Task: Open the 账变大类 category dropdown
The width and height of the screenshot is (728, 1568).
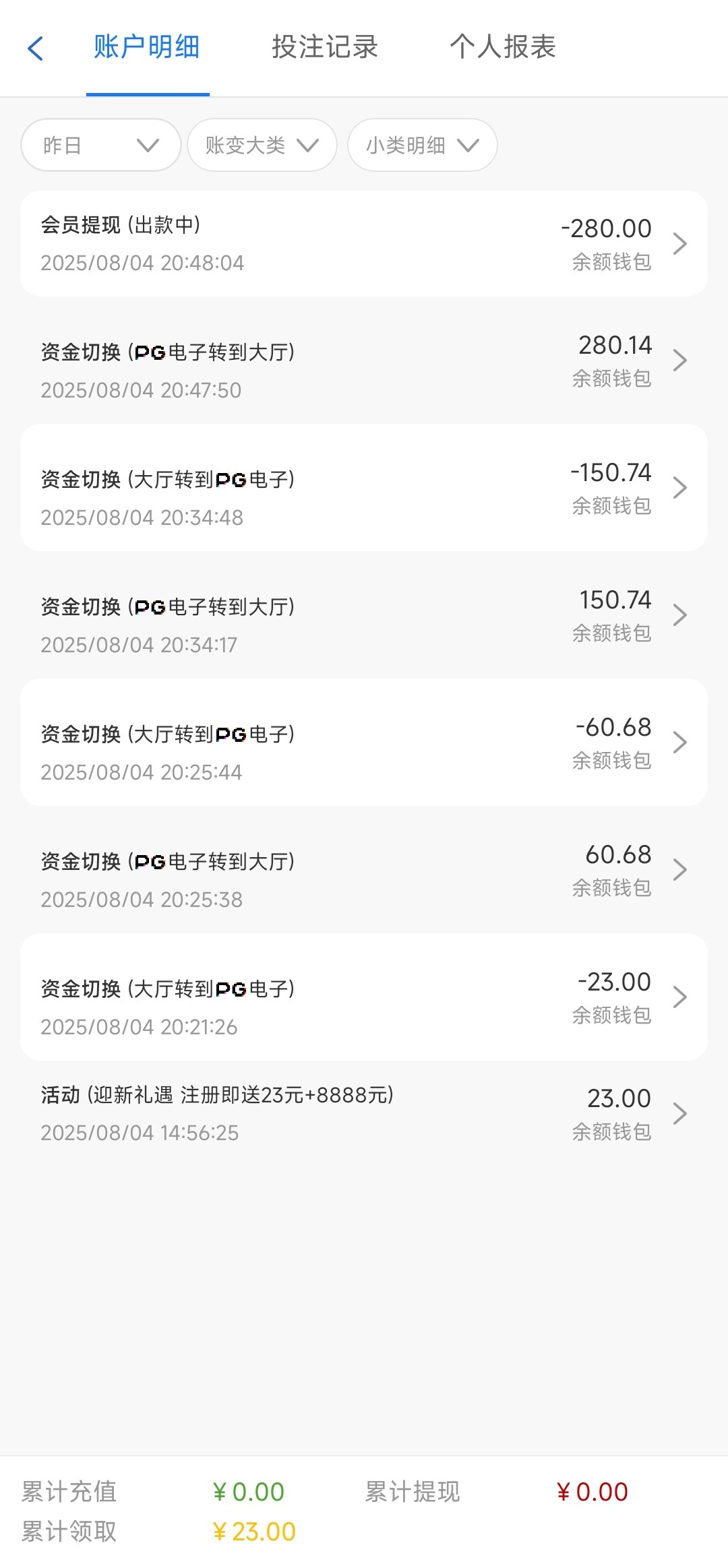Action: click(x=262, y=145)
